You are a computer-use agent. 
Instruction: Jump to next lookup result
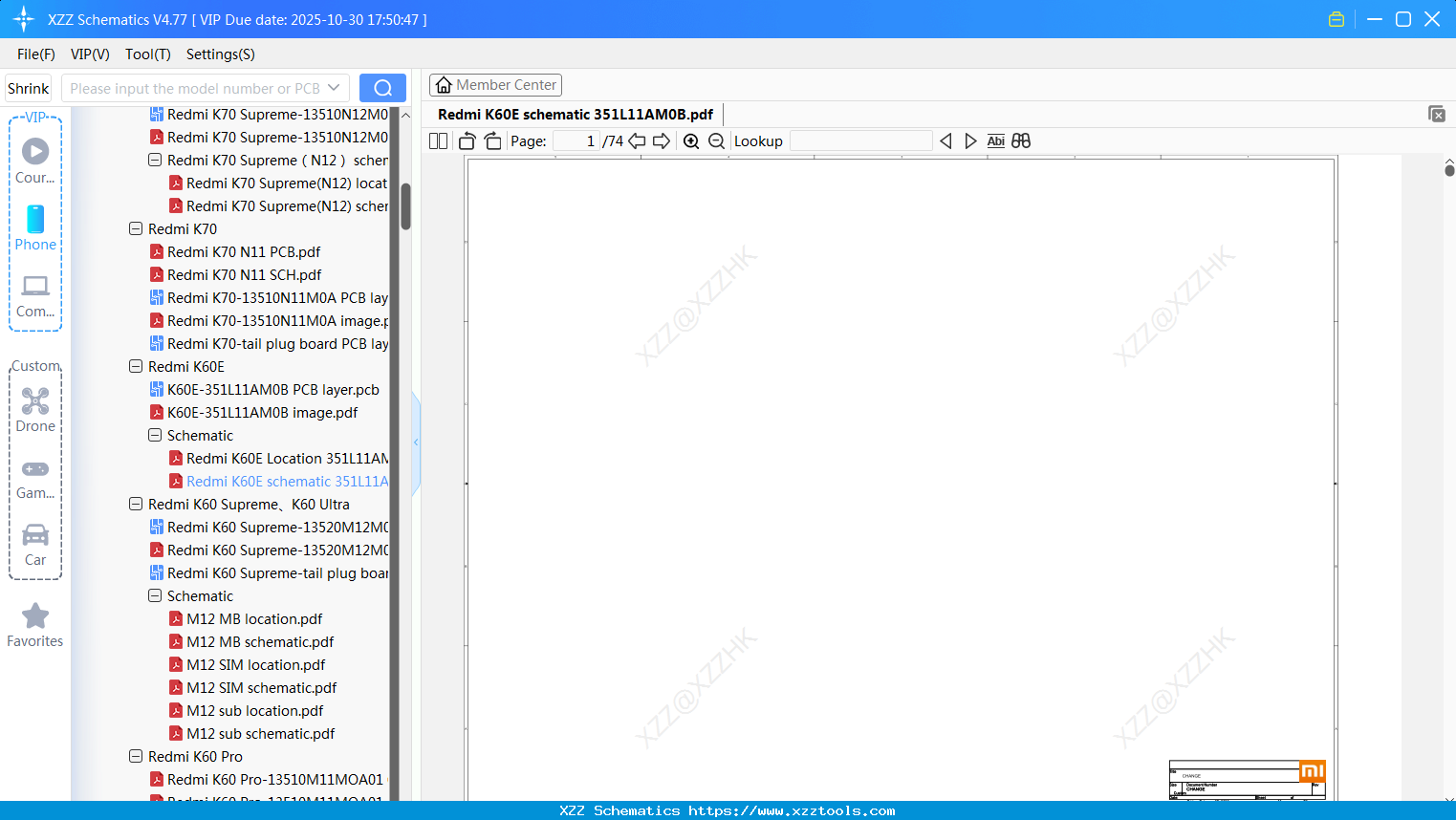(x=970, y=141)
